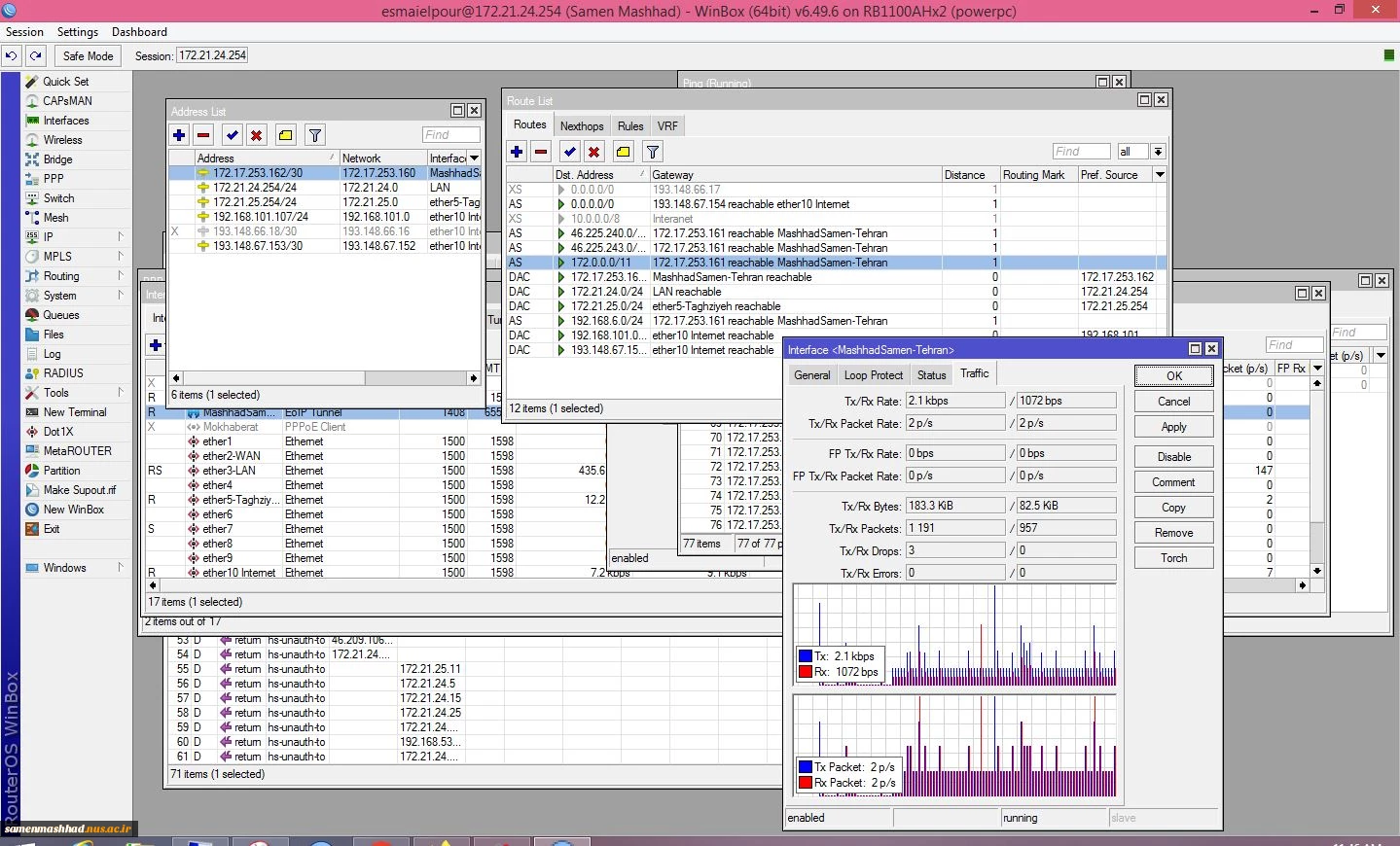1400x846 pixels.
Task: Click Exit in the sidebar
Action: pos(52,529)
